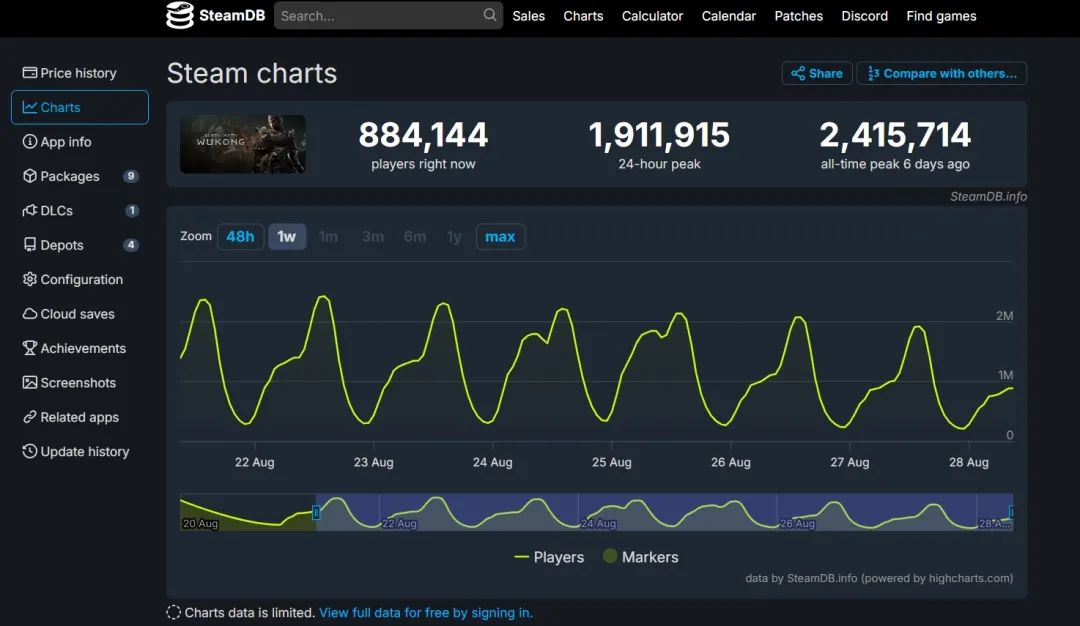Select the disabled 1m zoom option
Viewport: 1080px width, 626px height.
click(x=329, y=237)
